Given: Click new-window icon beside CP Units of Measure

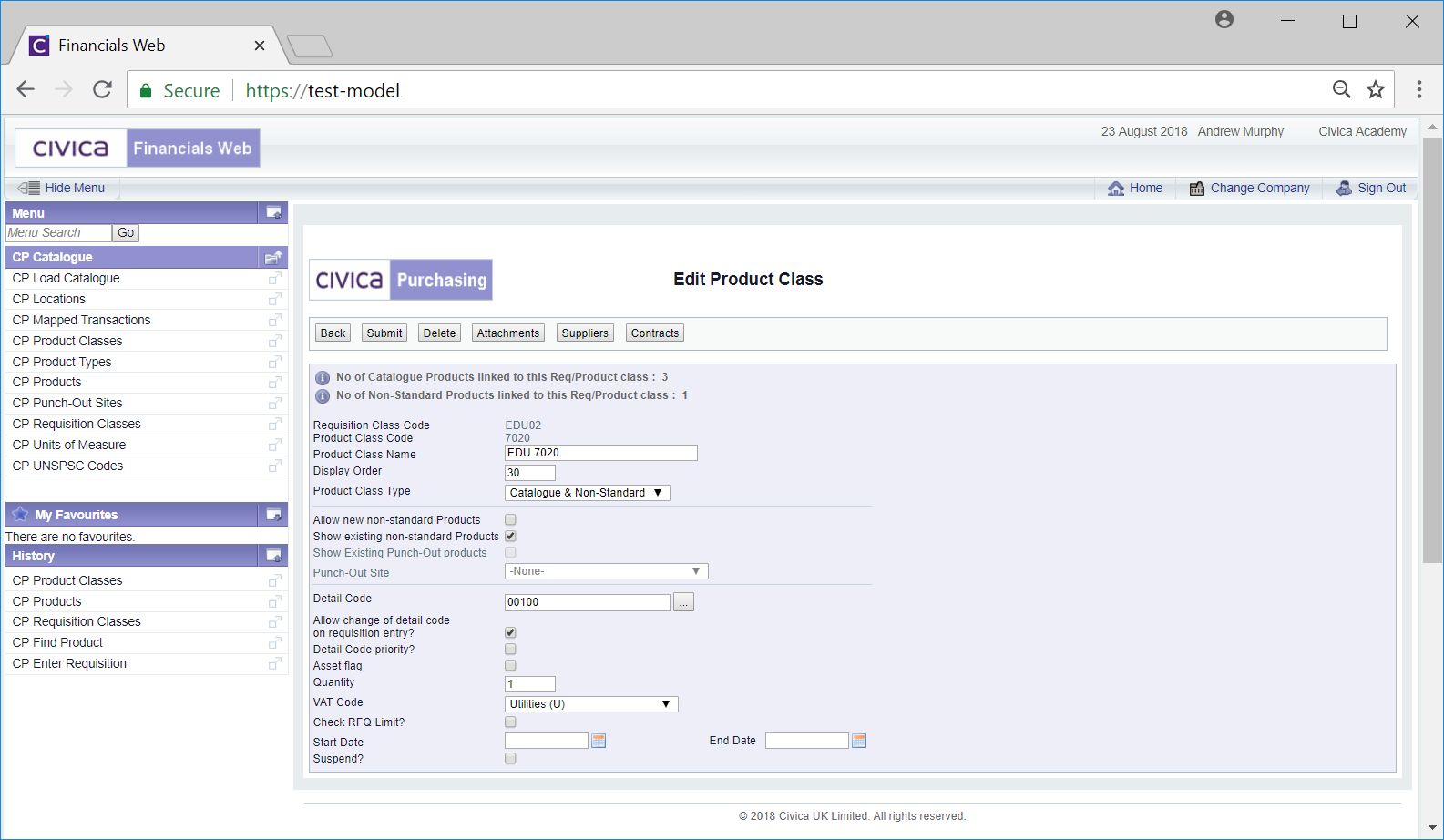Looking at the screenshot, I should [274, 445].
